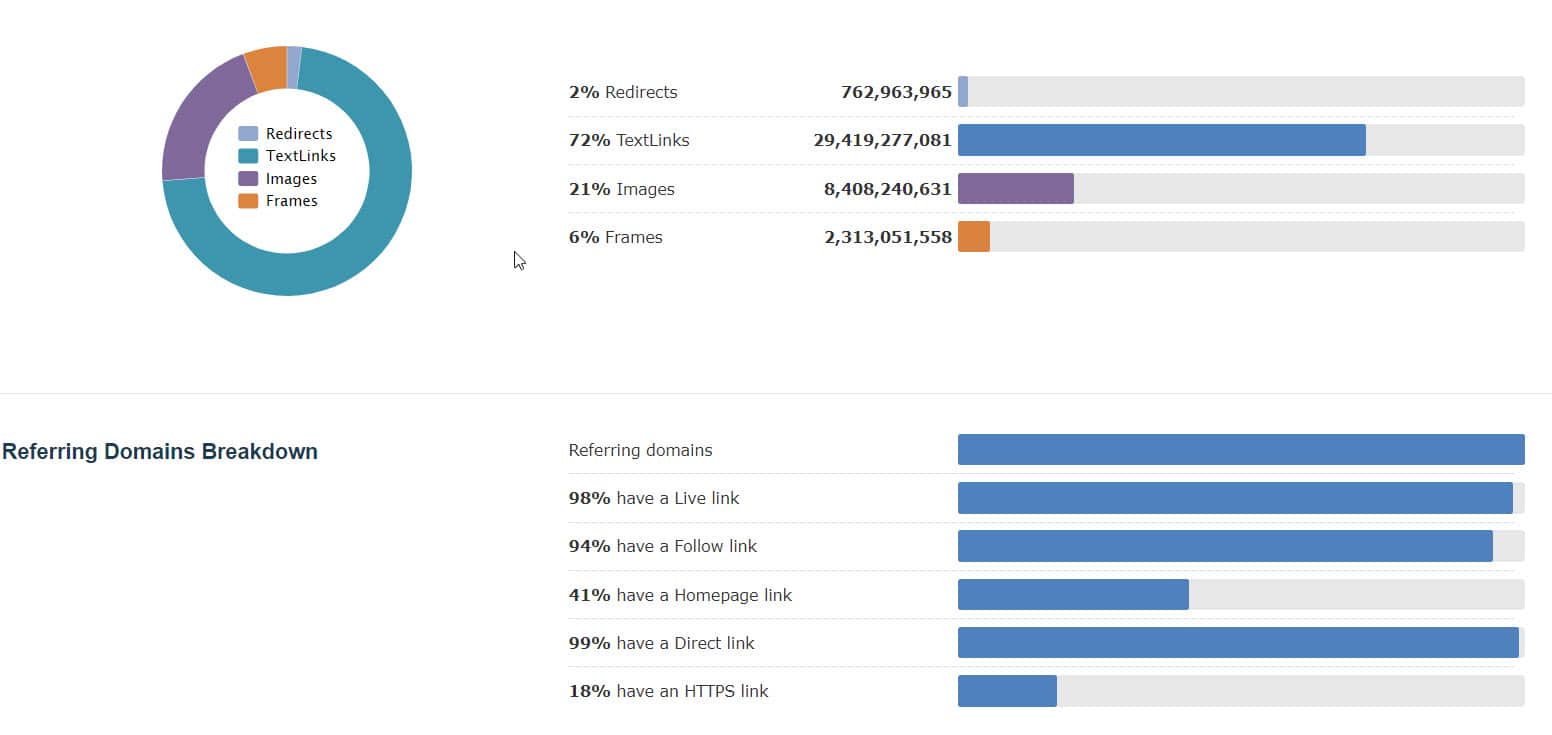The image size is (1552, 735).
Task: Click the 41% Homepage link bar
Action: 1073,595
